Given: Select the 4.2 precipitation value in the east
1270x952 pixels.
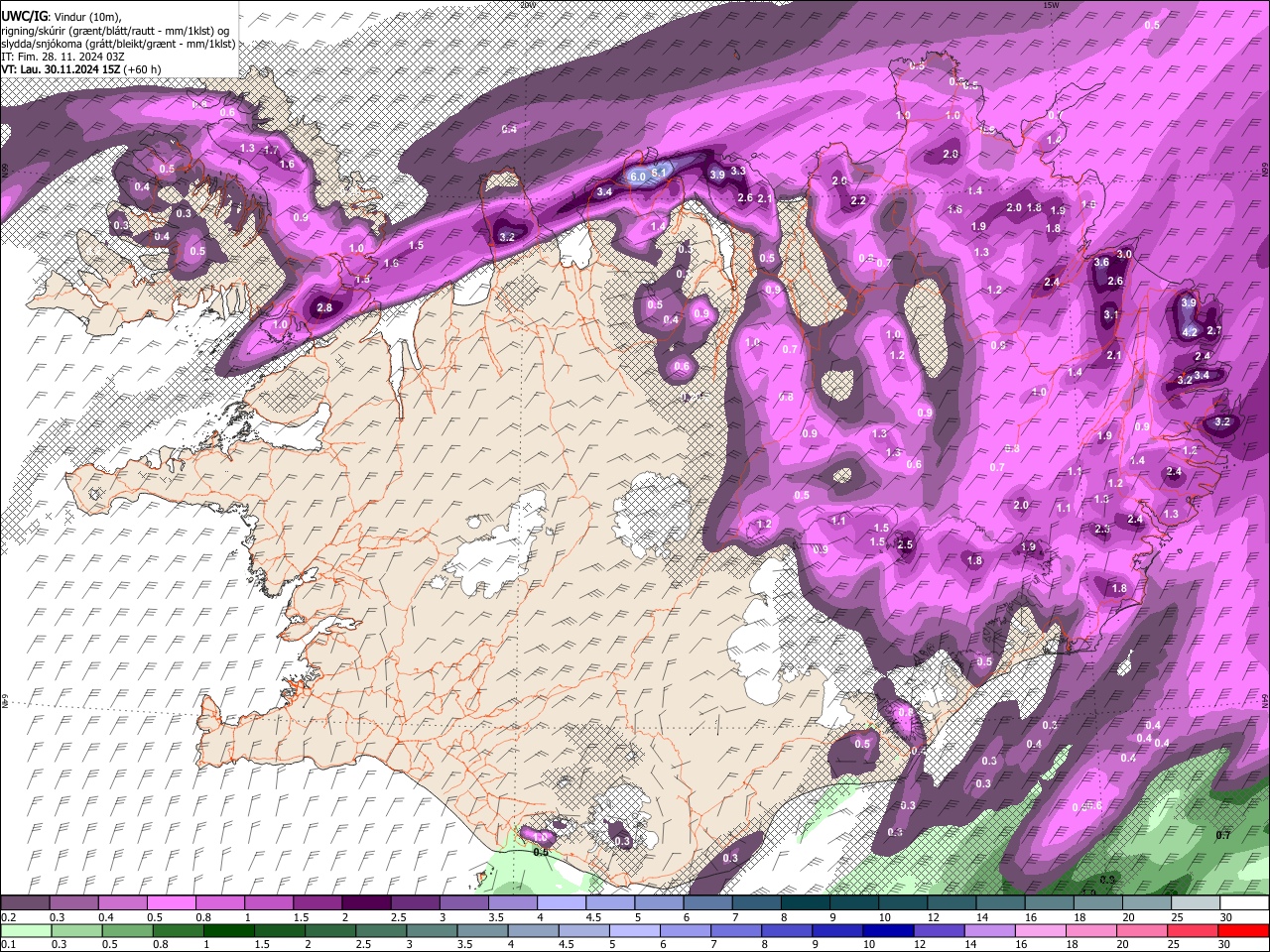Looking at the screenshot, I should coord(1191,332).
